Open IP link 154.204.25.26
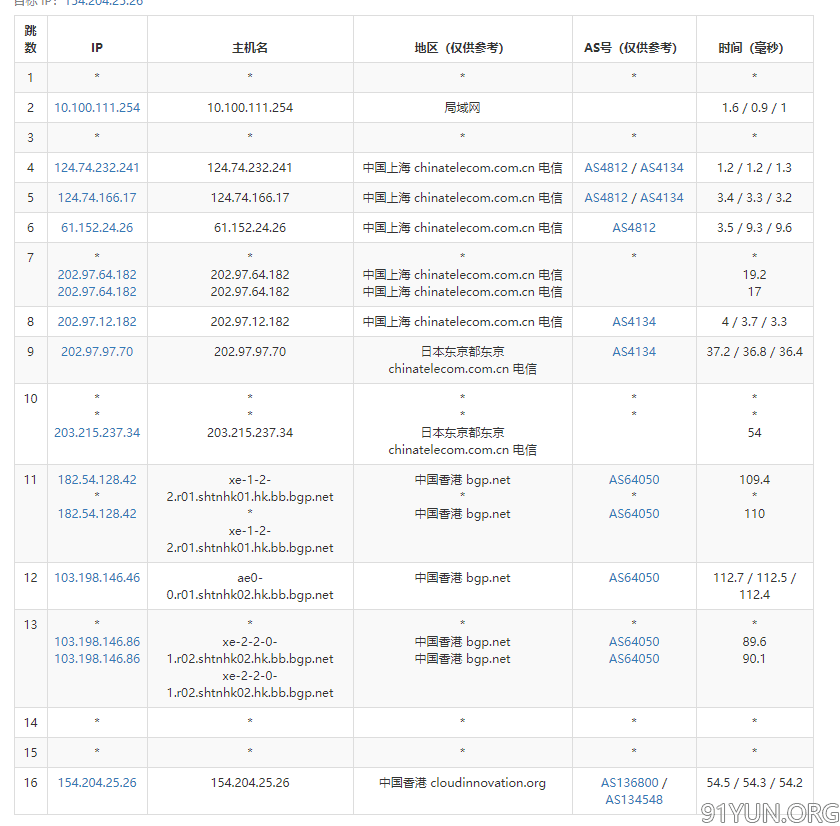 click(x=97, y=783)
